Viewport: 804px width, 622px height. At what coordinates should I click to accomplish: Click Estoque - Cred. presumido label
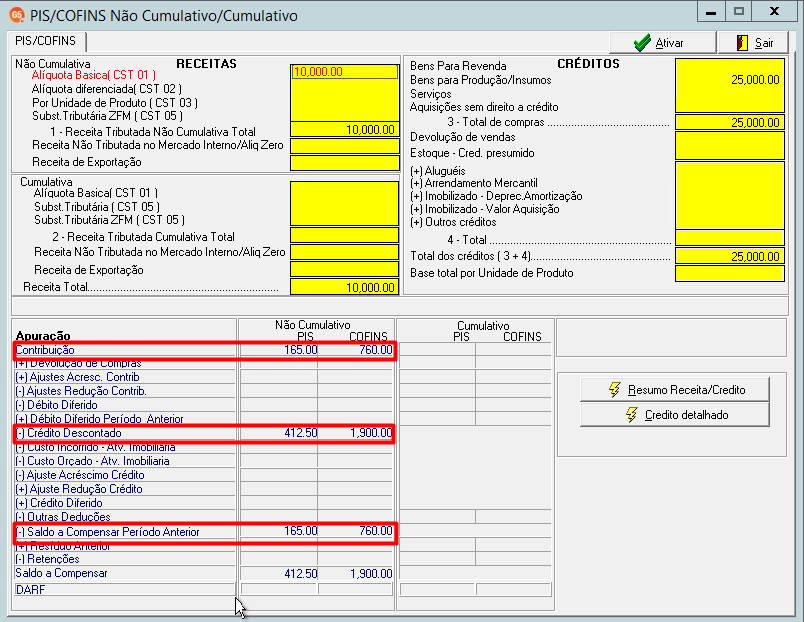tap(472, 153)
